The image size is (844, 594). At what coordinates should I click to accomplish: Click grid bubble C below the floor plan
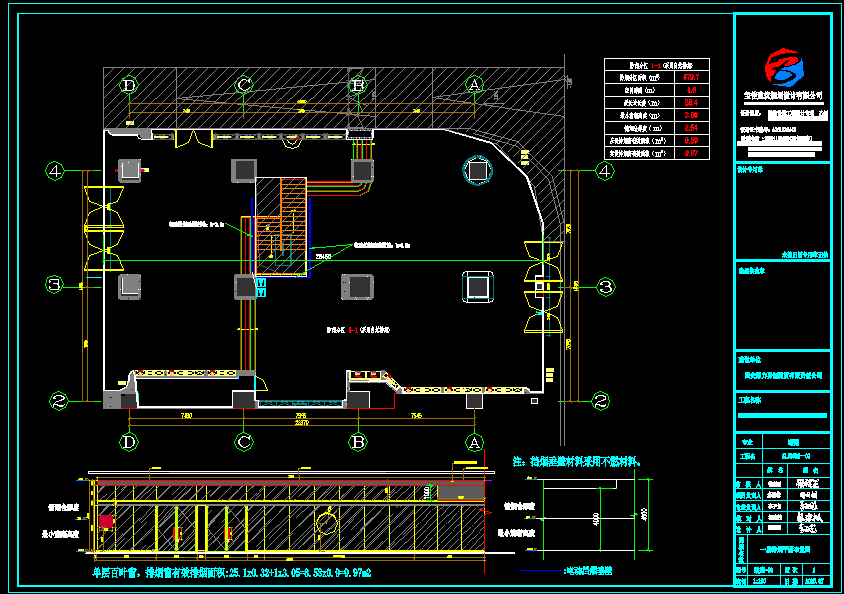(x=243, y=440)
